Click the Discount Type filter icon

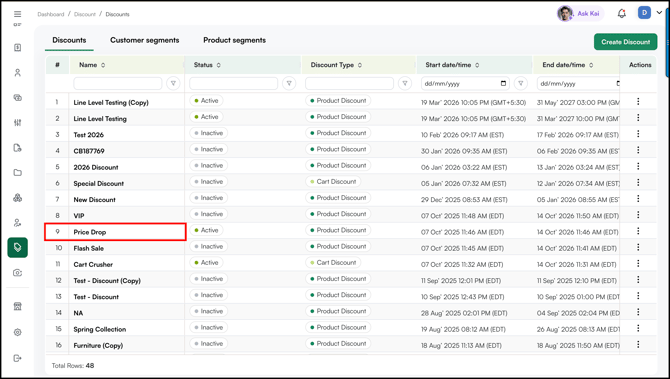tap(405, 83)
